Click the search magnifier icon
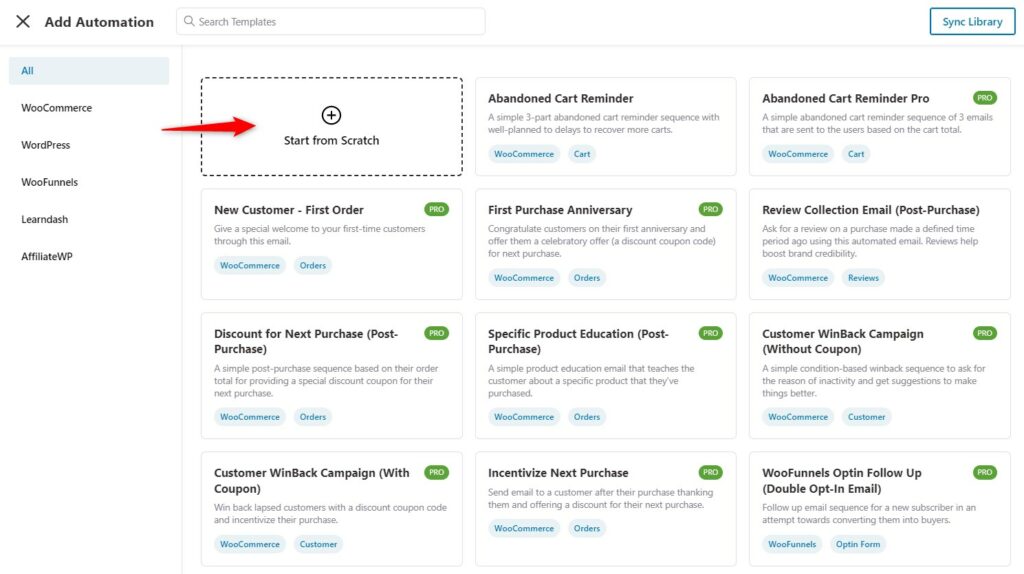This screenshot has width=1024, height=574. pos(189,21)
